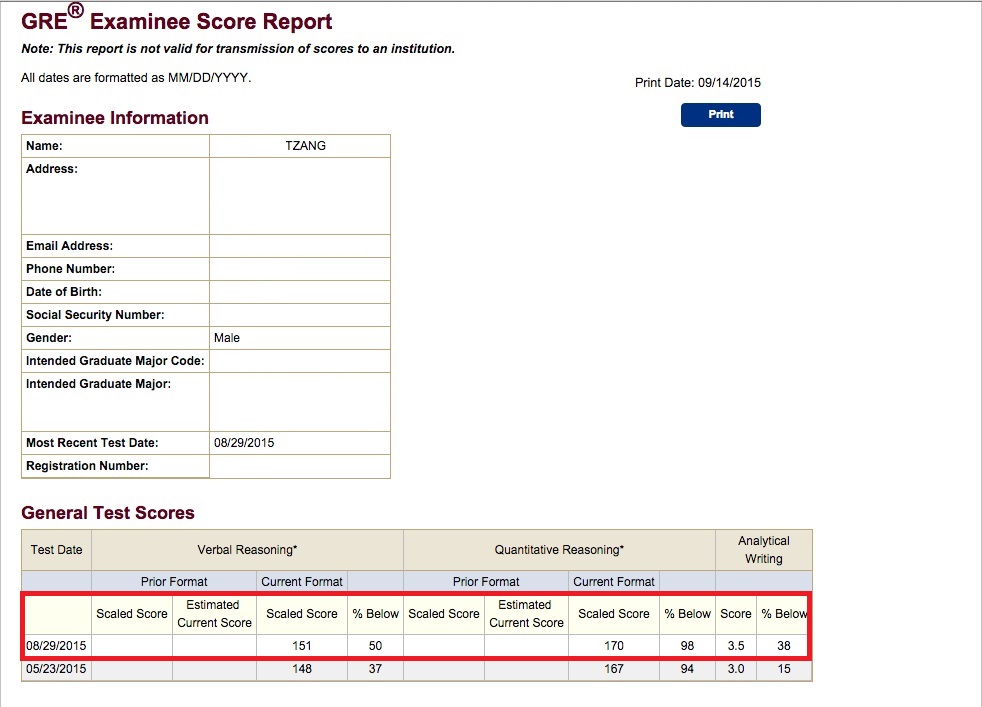This screenshot has height=707, width=982.
Task: Click the note about report validity
Action: (x=238, y=49)
